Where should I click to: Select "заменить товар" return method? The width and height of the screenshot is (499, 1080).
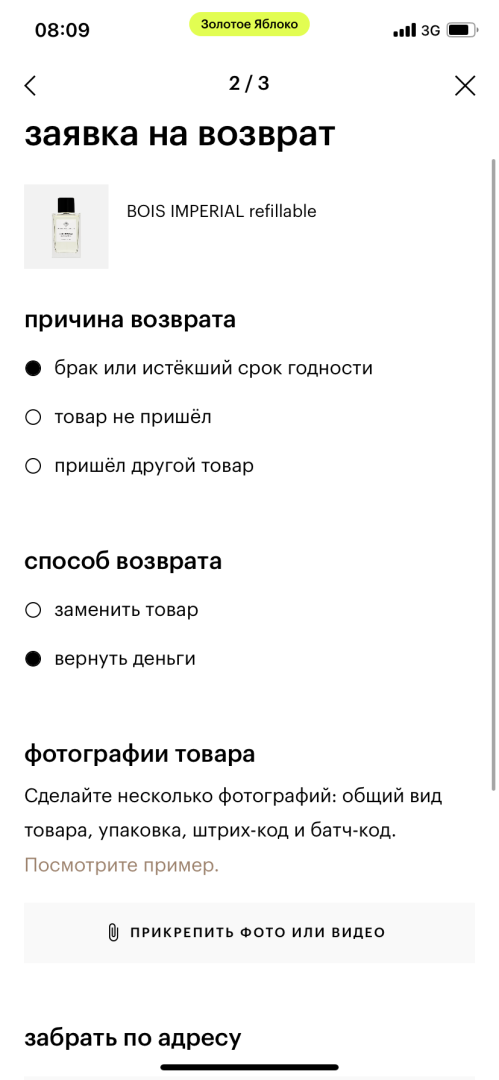[x=112, y=610]
